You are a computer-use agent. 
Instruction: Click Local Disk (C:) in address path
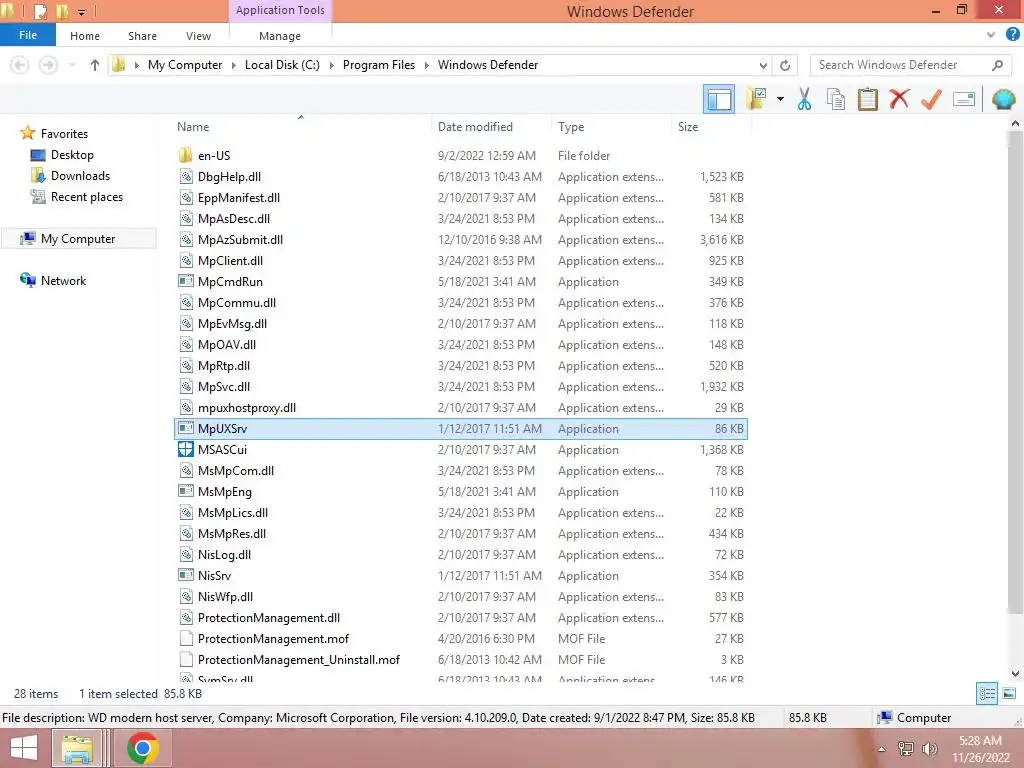tap(282, 65)
